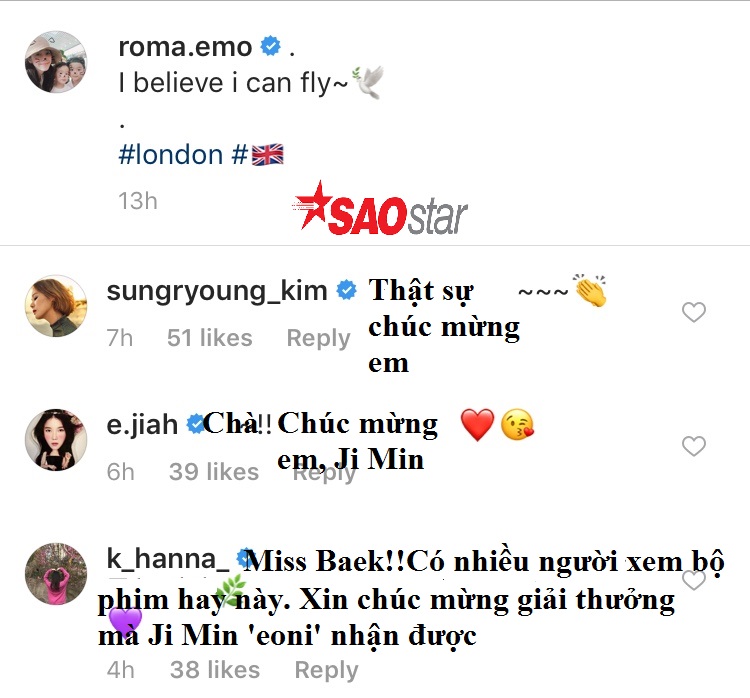The height and width of the screenshot is (698, 750).
Task: Open e.jiah's profile avatar
Action: [56, 440]
